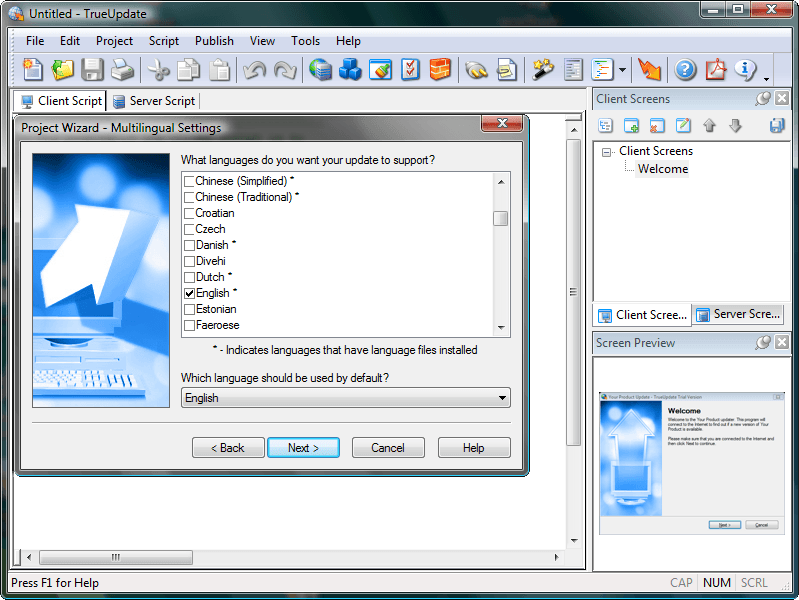The image size is (799, 600).
Task: Switch to the Server Script tab
Action: point(153,101)
